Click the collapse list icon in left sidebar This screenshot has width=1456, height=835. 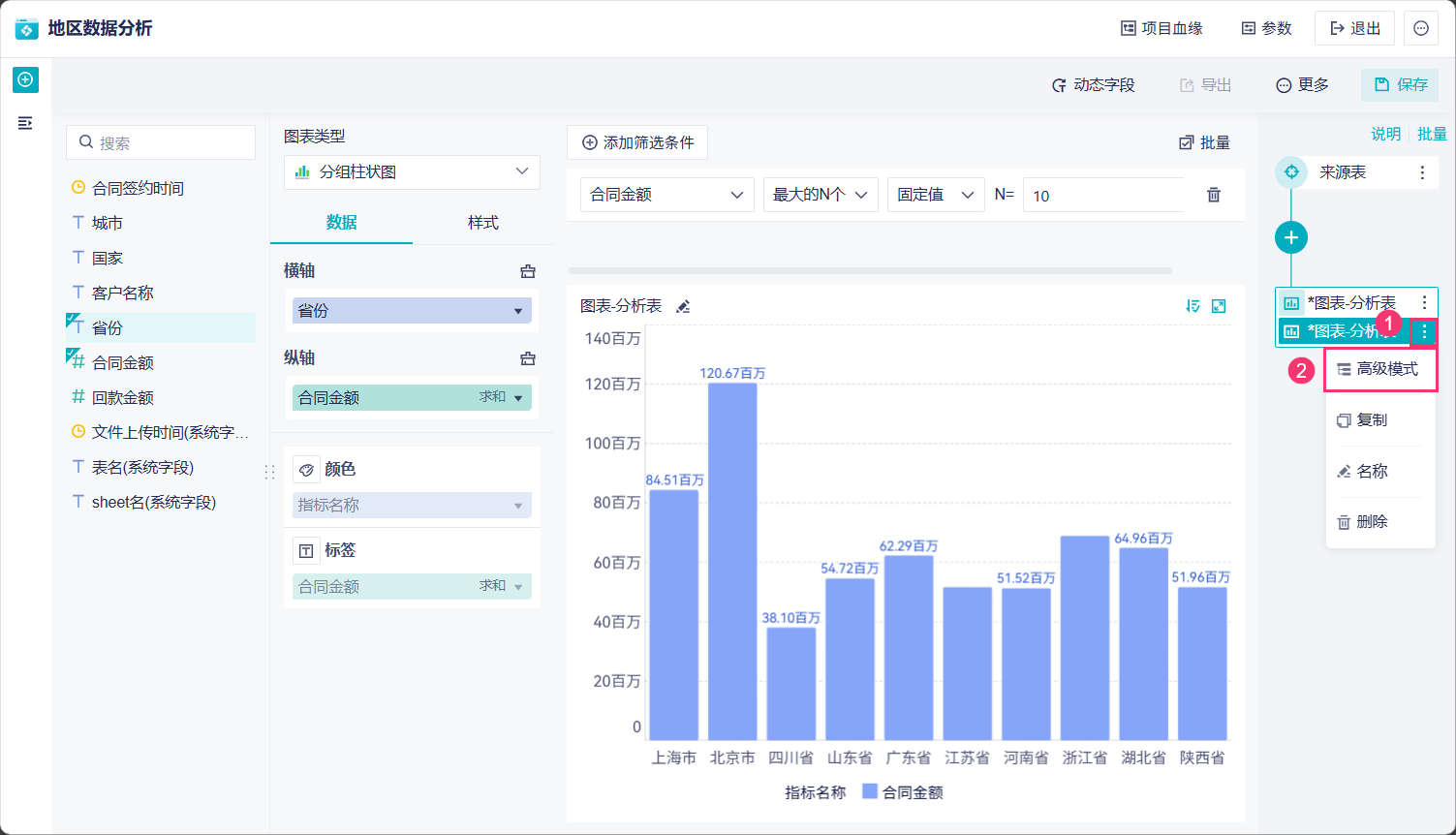[x=25, y=123]
